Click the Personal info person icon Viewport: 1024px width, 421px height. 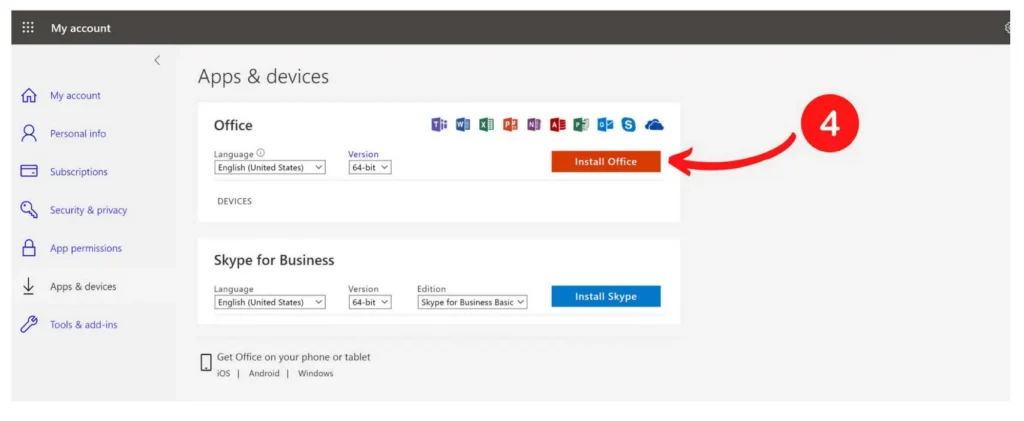[29, 133]
